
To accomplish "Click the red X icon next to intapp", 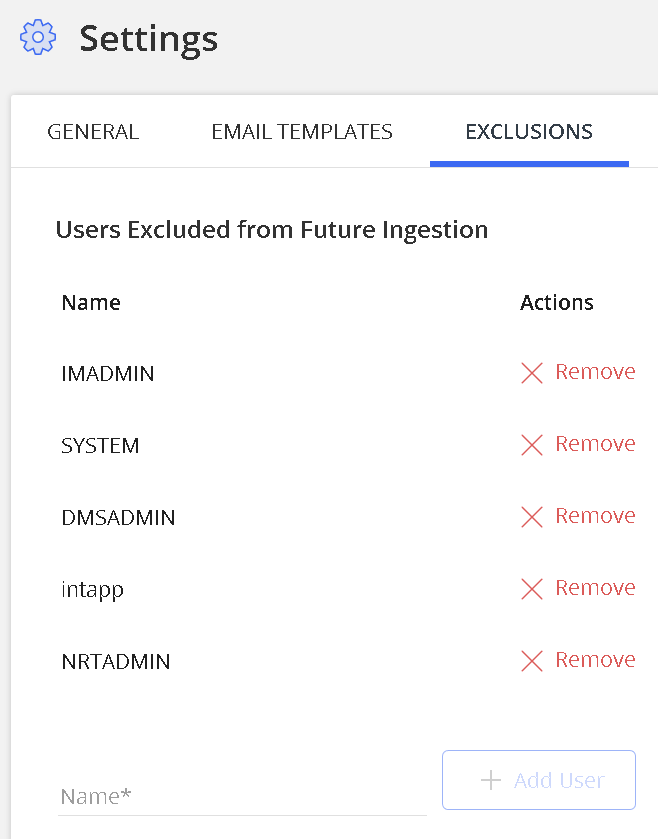I will click(x=532, y=589).
